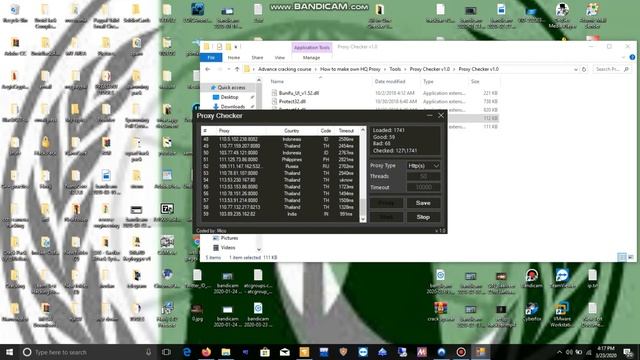Switch to the View ribbon tab
Image resolution: width=640 pixels, height=360 pixels.
(280, 58)
